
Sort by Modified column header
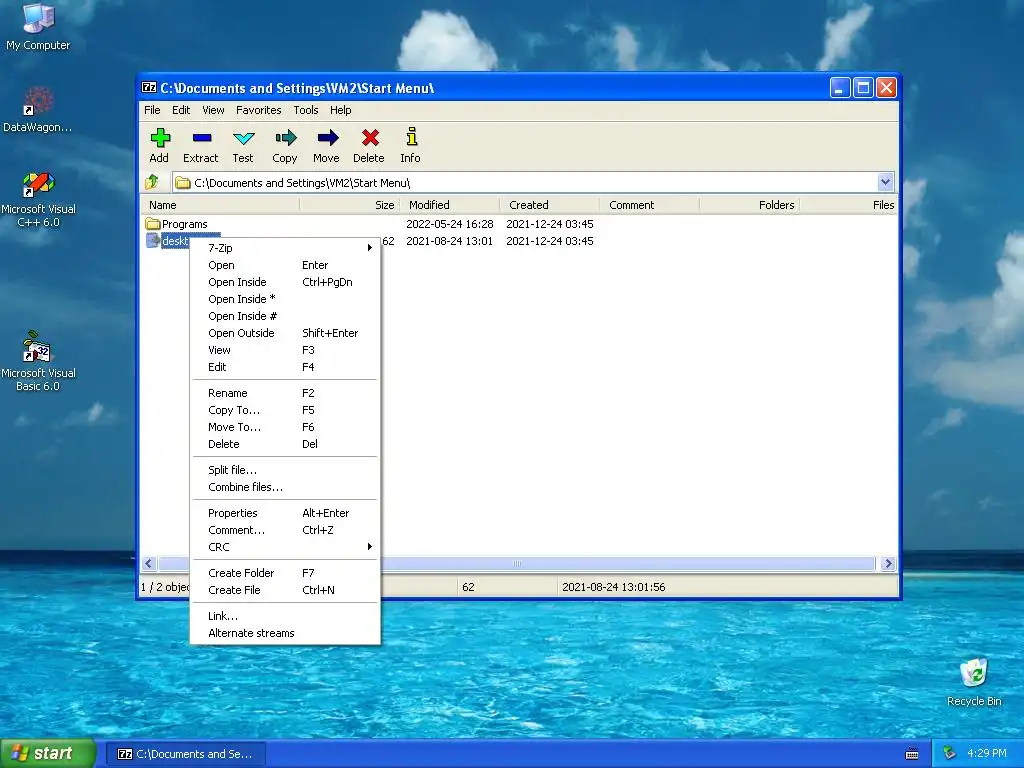[x=450, y=205]
